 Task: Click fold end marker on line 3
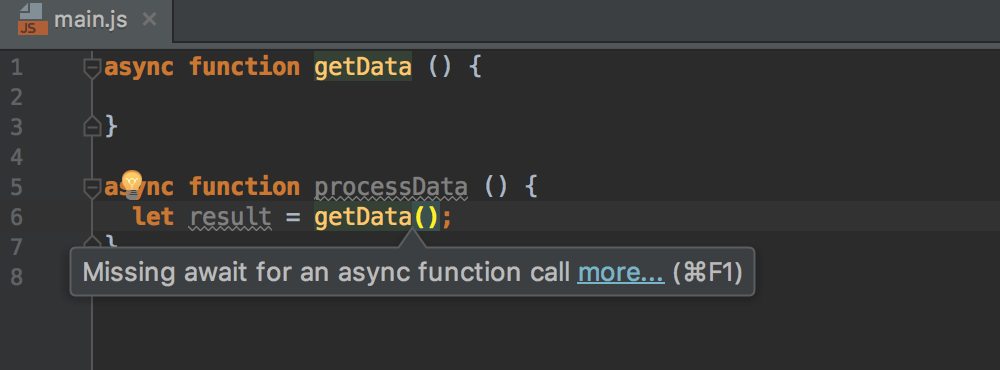tap(92, 126)
